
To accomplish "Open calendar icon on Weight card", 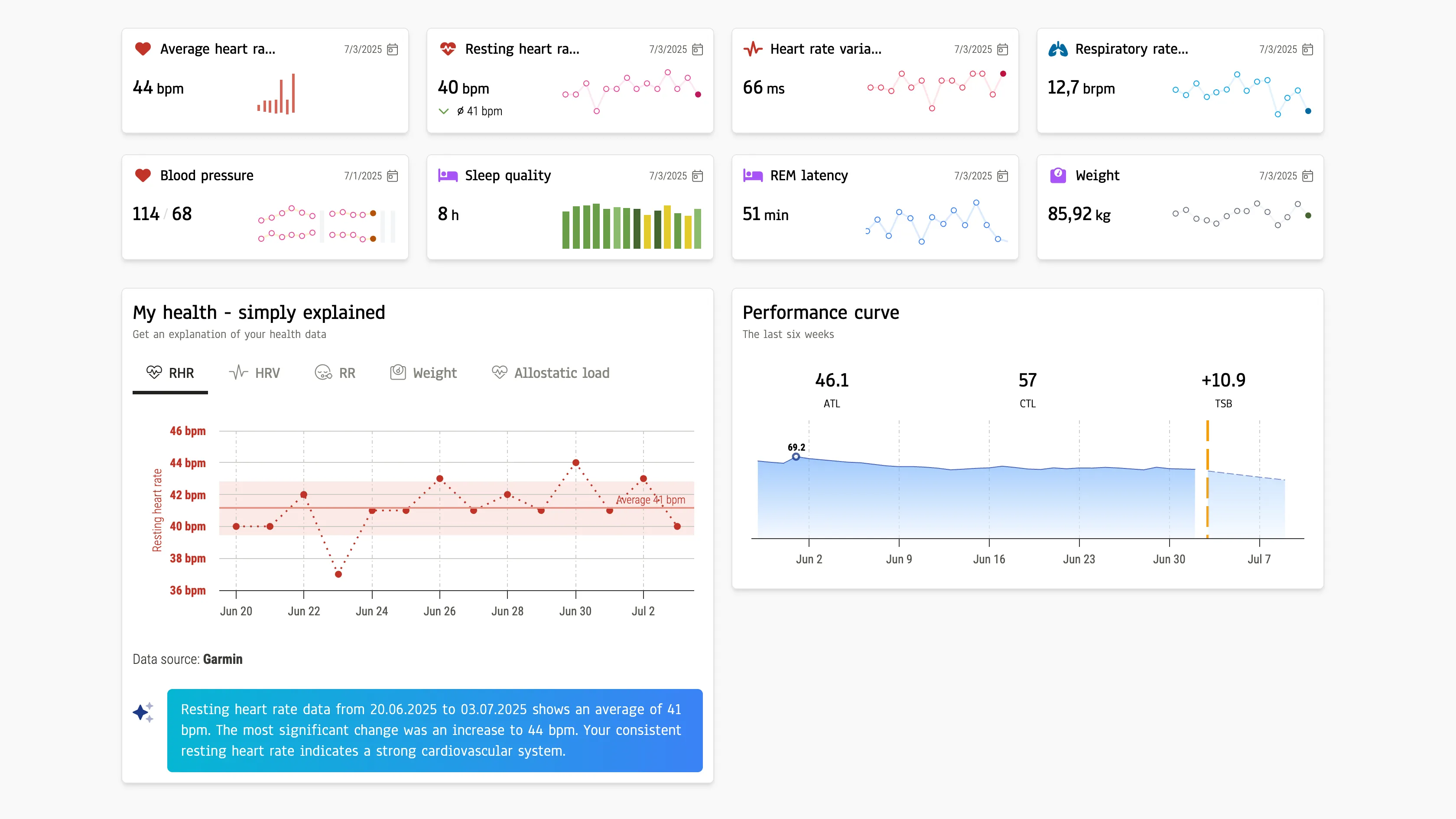I will coord(1307,176).
